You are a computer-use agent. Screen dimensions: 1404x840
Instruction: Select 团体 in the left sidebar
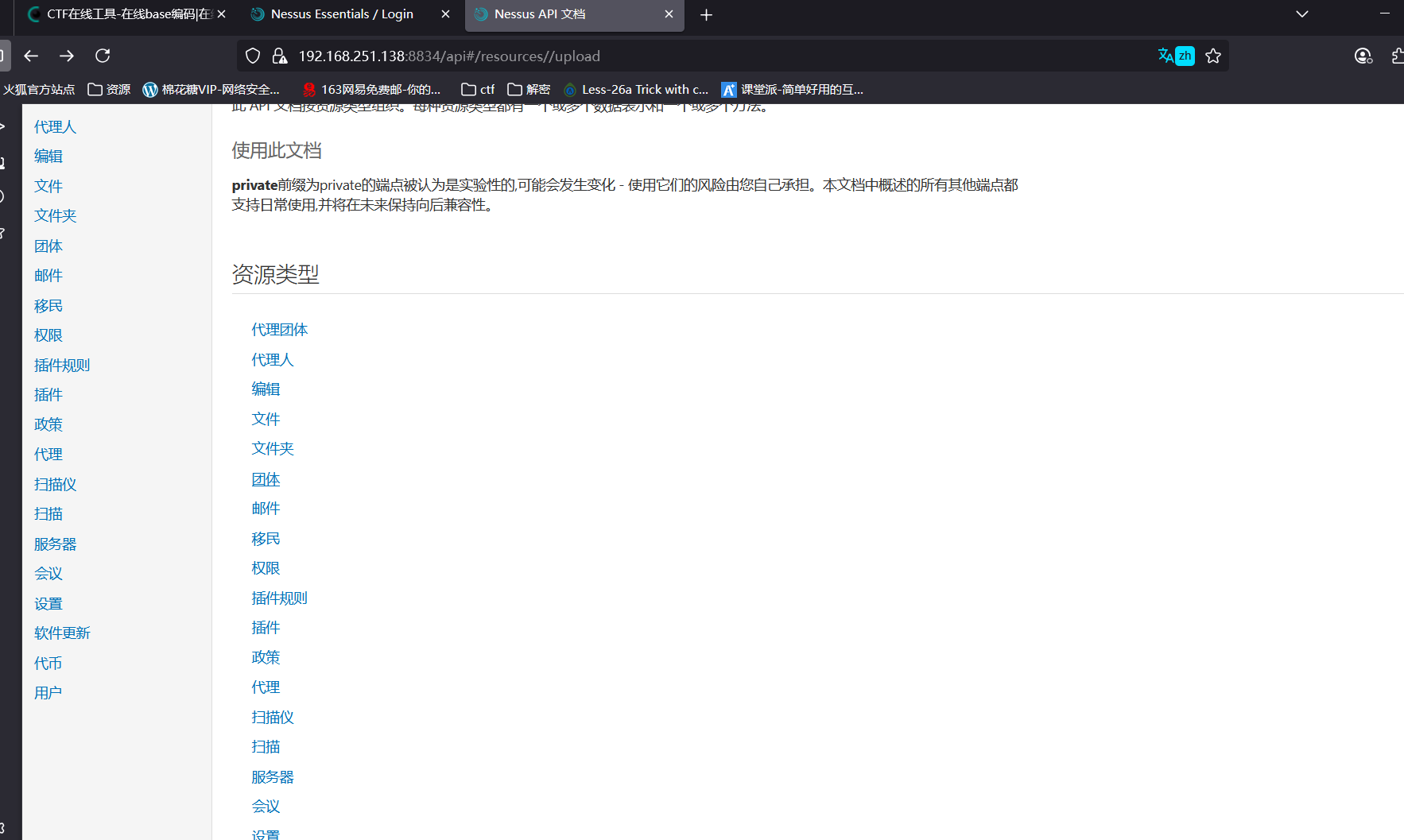(x=48, y=246)
